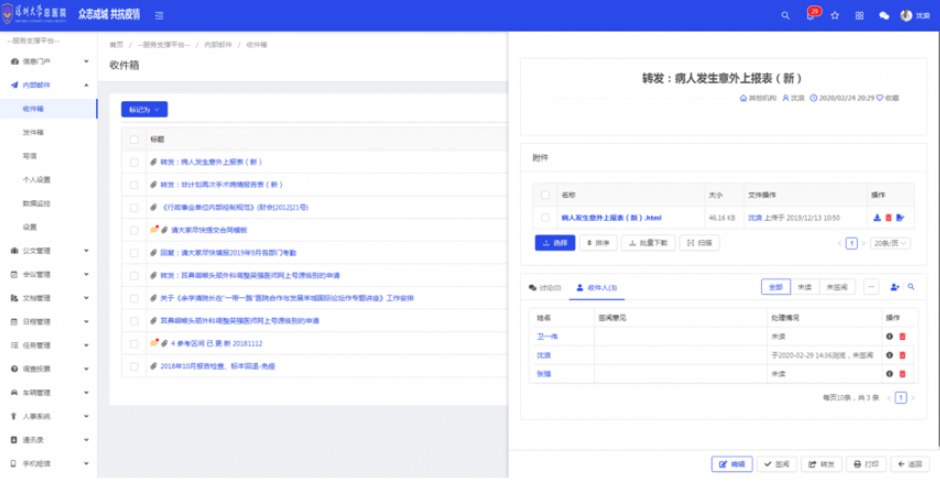This screenshot has height=482, width=940.
Task: Filter recipients by 未读 tab
Action: click(805, 287)
